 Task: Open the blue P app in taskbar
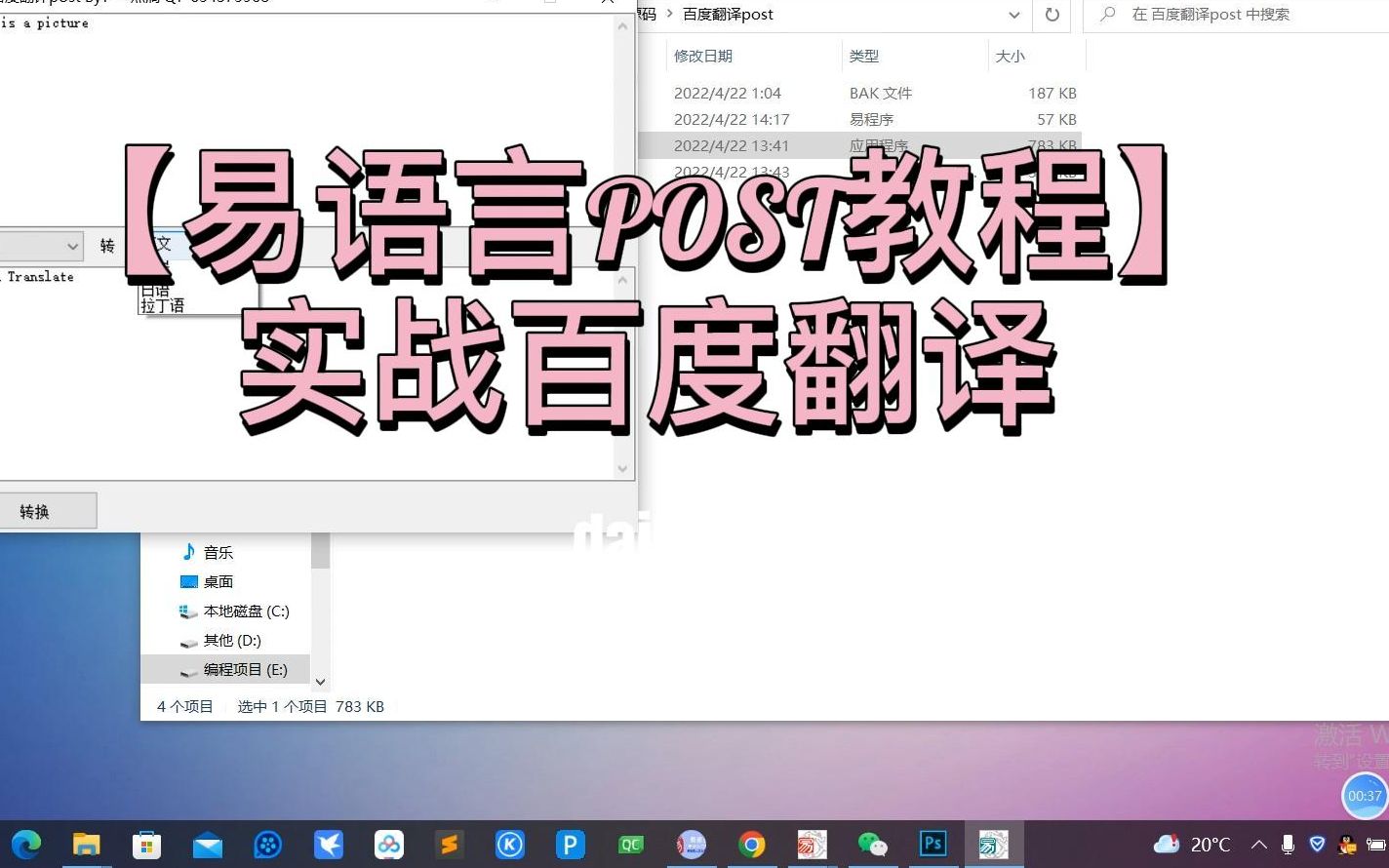tap(570, 844)
